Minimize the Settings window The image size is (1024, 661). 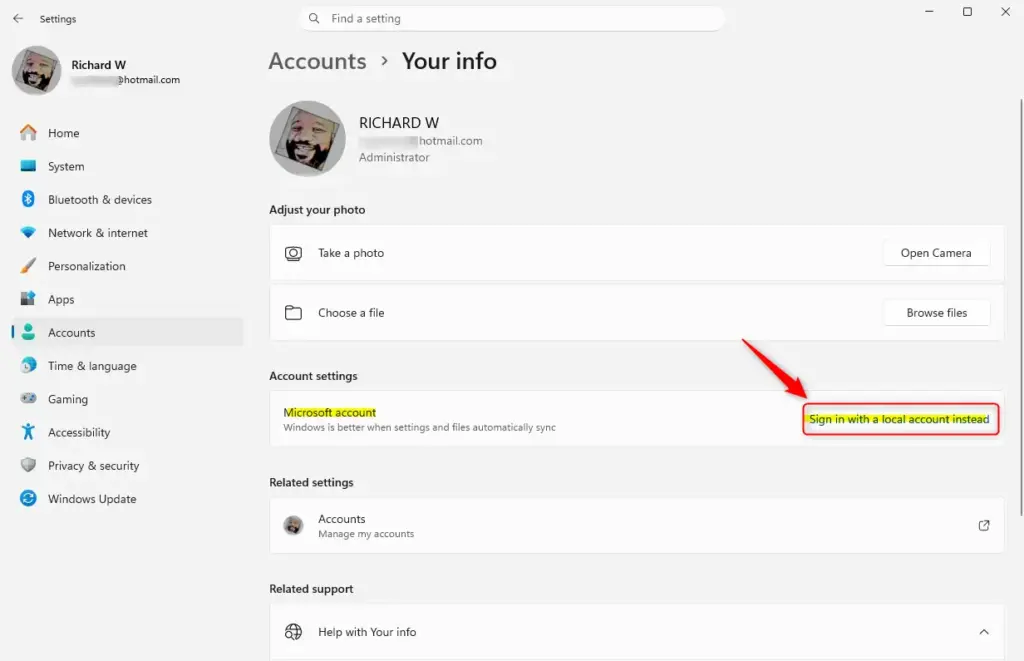pyautogui.click(x=929, y=12)
